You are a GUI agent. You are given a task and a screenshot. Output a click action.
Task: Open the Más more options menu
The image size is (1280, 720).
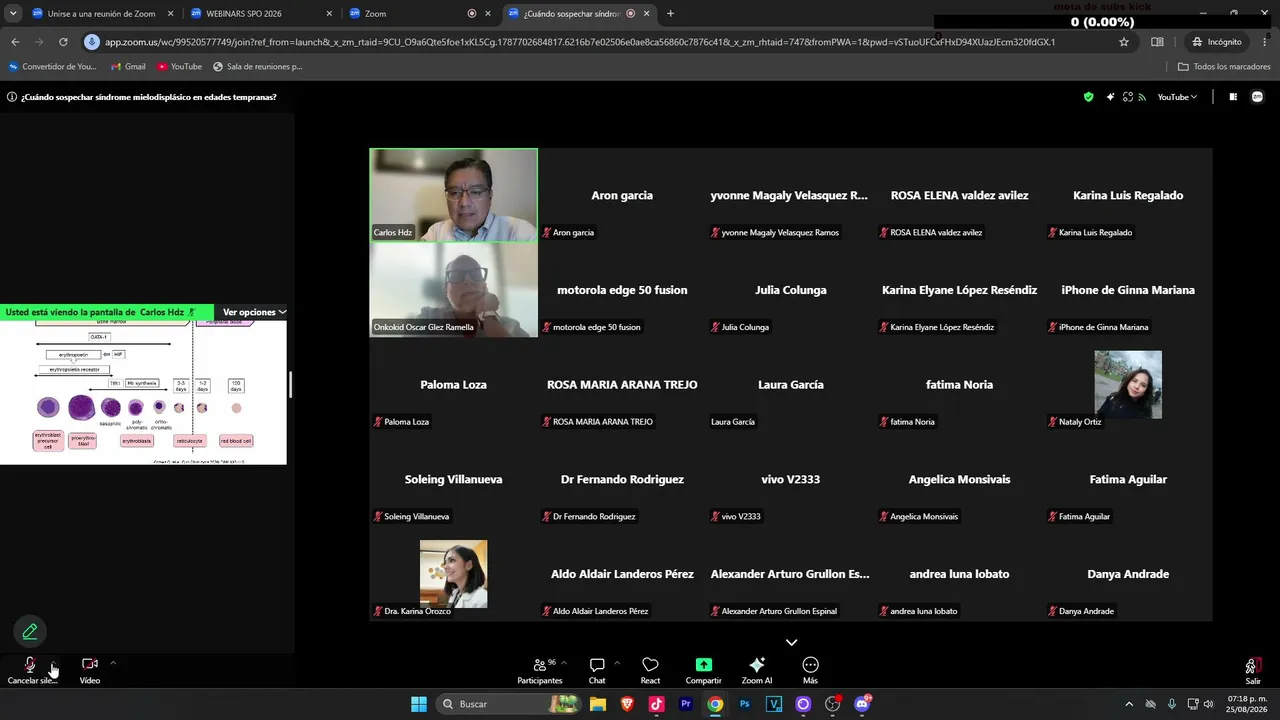[x=810, y=670]
